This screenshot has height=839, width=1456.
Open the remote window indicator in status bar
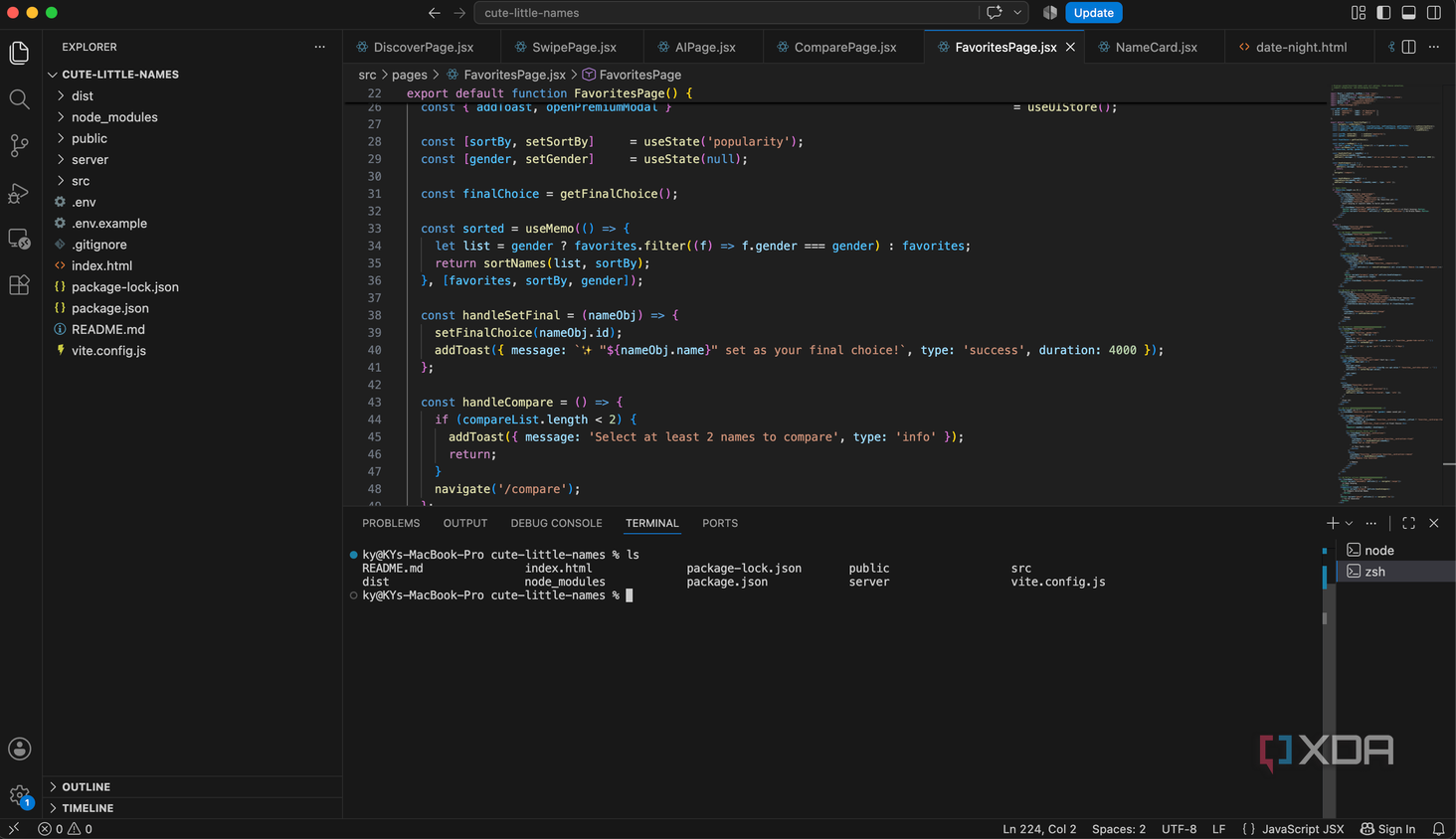coord(14,829)
